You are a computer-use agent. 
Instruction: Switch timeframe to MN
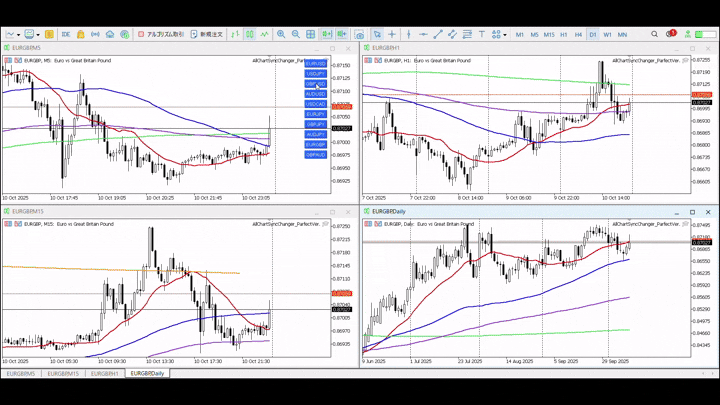click(622, 34)
